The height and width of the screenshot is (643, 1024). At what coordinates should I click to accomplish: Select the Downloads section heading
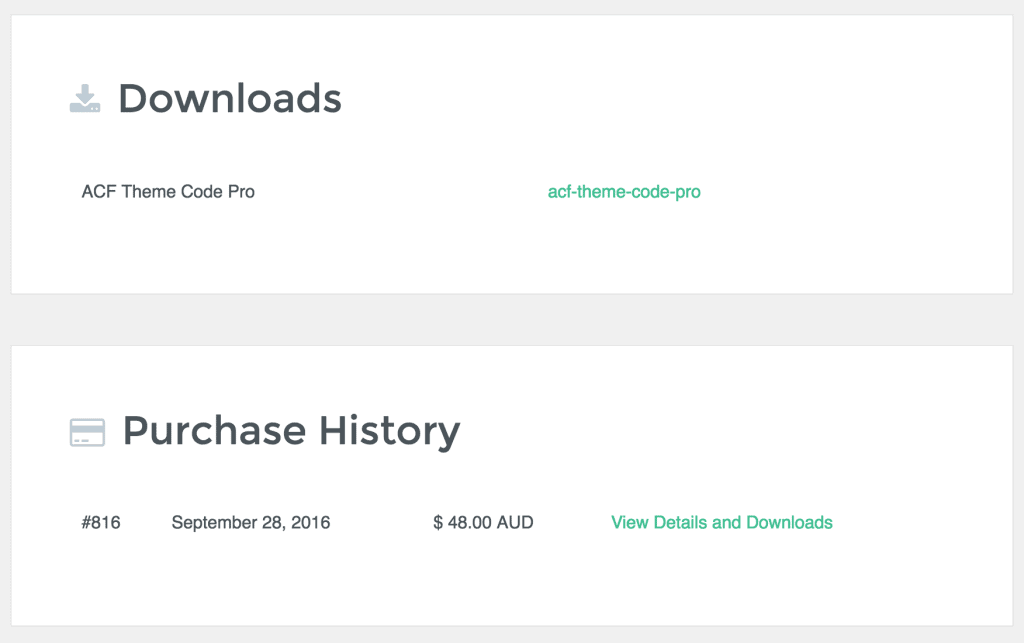tap(230, 99)
